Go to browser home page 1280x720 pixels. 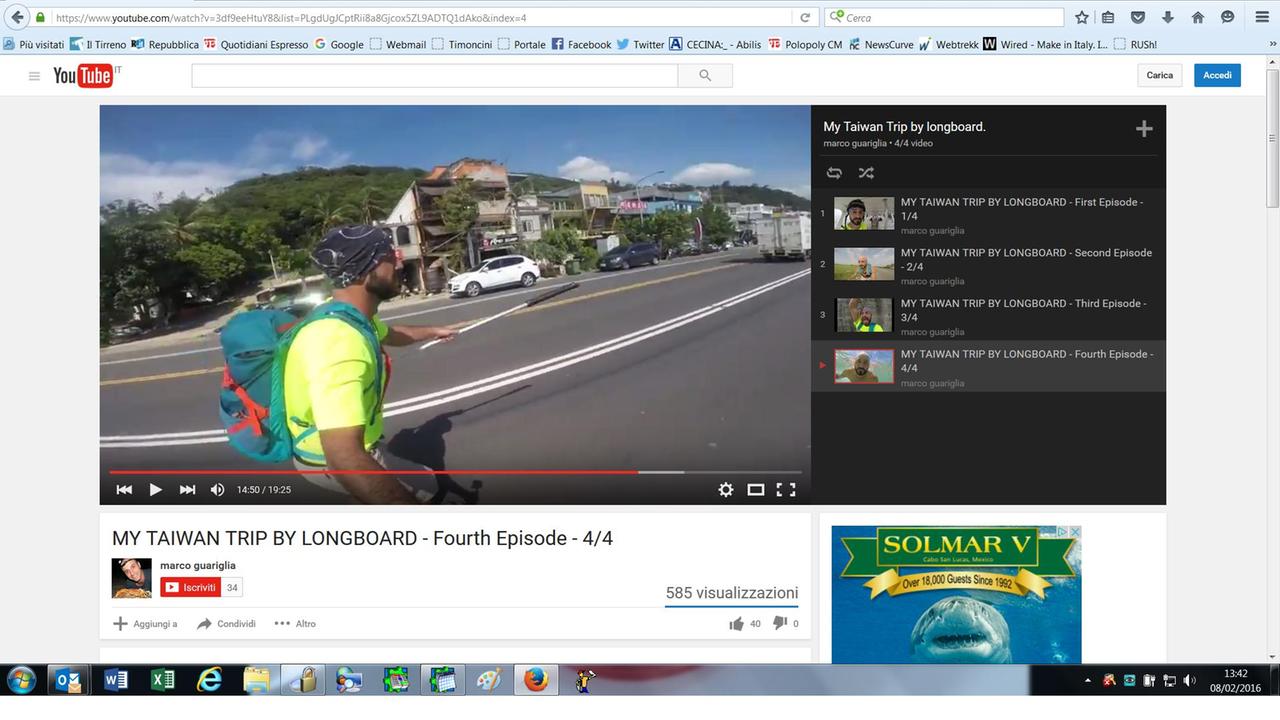coord(1198,17)
